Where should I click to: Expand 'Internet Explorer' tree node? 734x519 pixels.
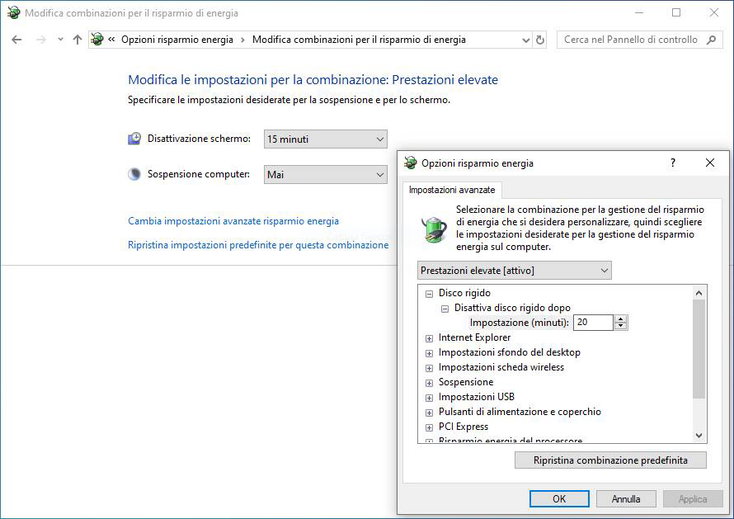click(429, 339)
